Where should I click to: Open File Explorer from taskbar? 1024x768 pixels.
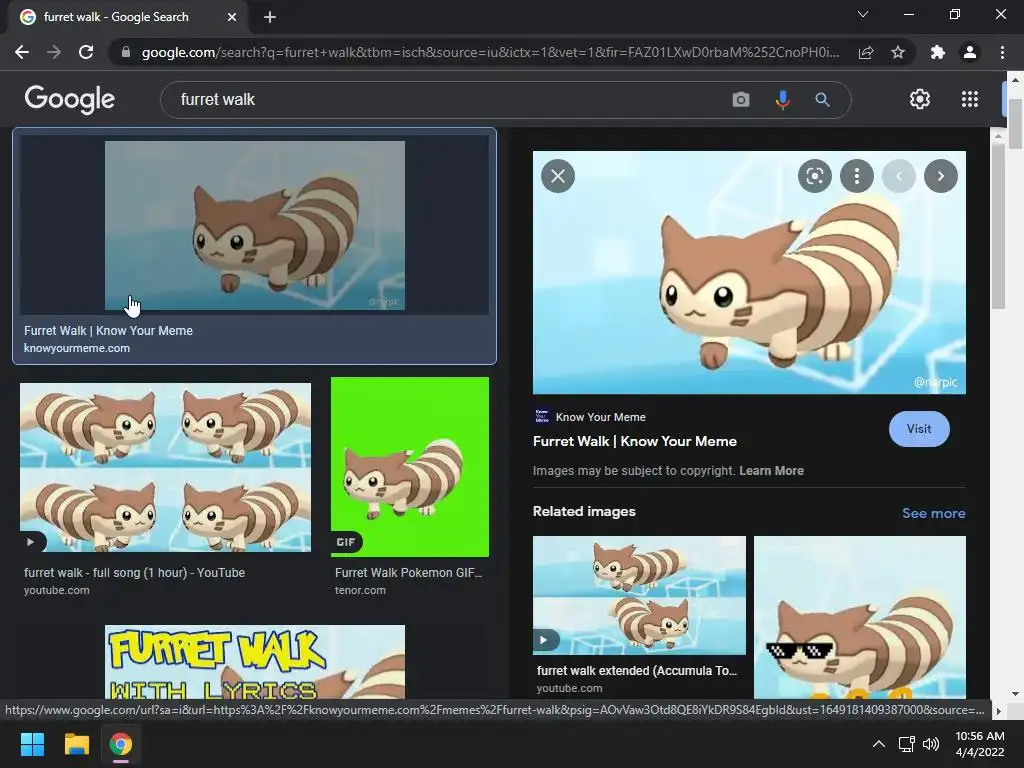(76, 744)
